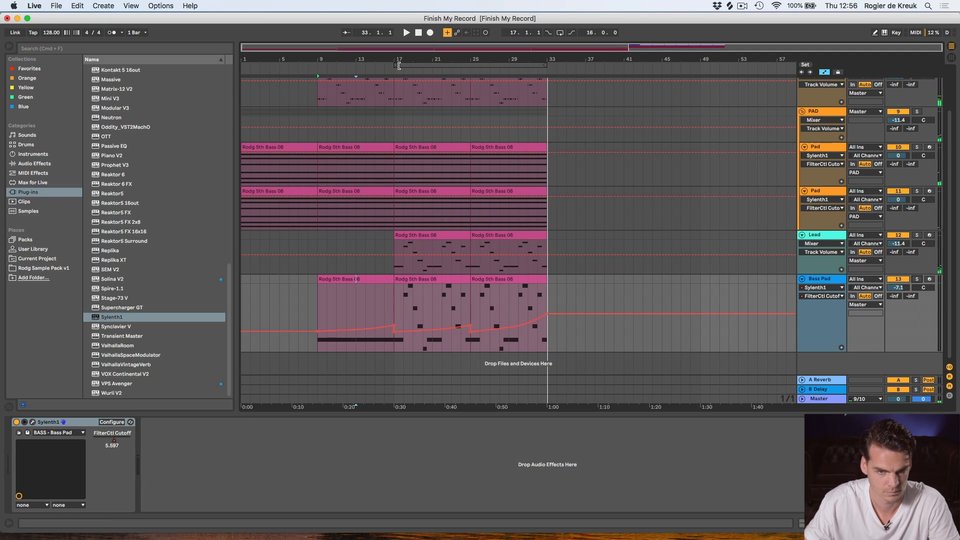Open the Options menu
This screenshot has width=960, height=540.
click(x=160, y=6)
